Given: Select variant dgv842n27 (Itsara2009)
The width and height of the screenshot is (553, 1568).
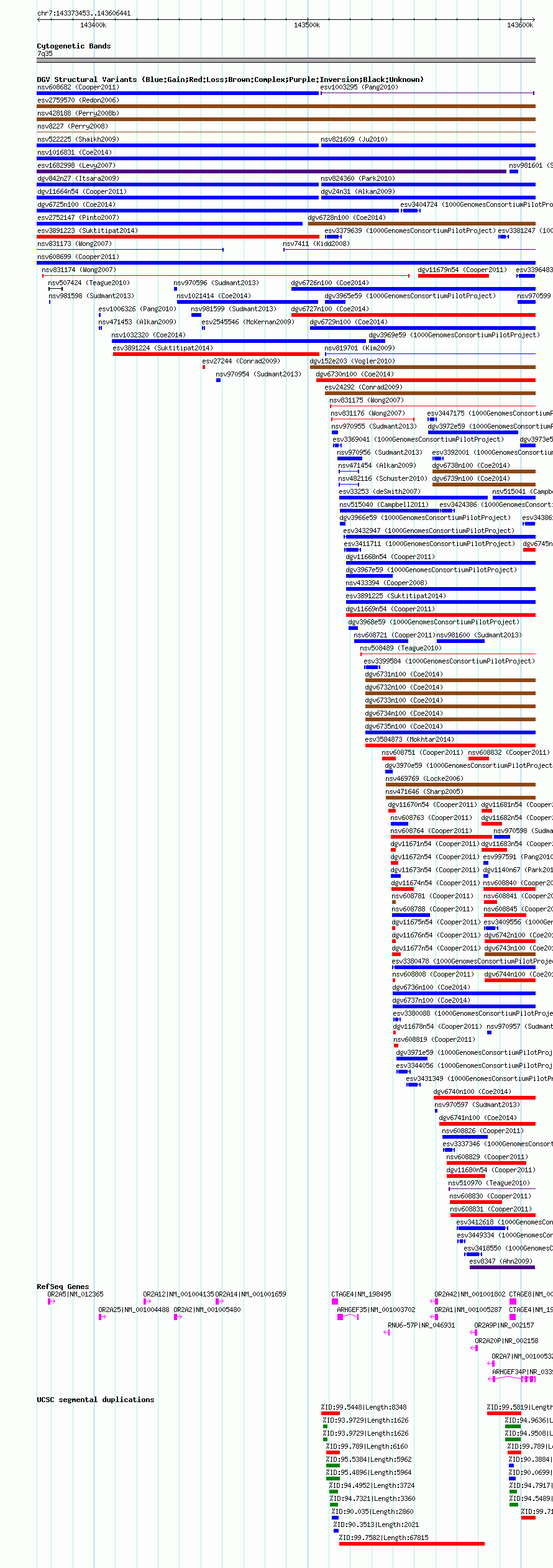Looking at the screenshot, I should coord(78,178).
